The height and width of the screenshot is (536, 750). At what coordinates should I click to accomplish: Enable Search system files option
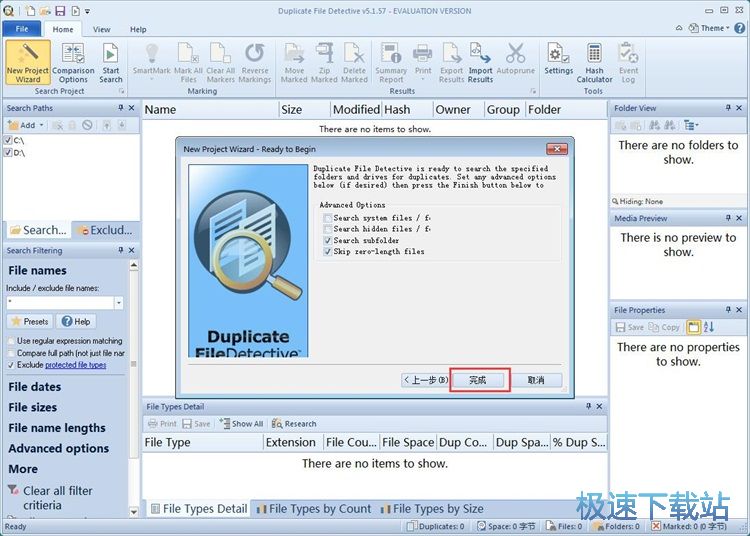(x=328, y=218)
